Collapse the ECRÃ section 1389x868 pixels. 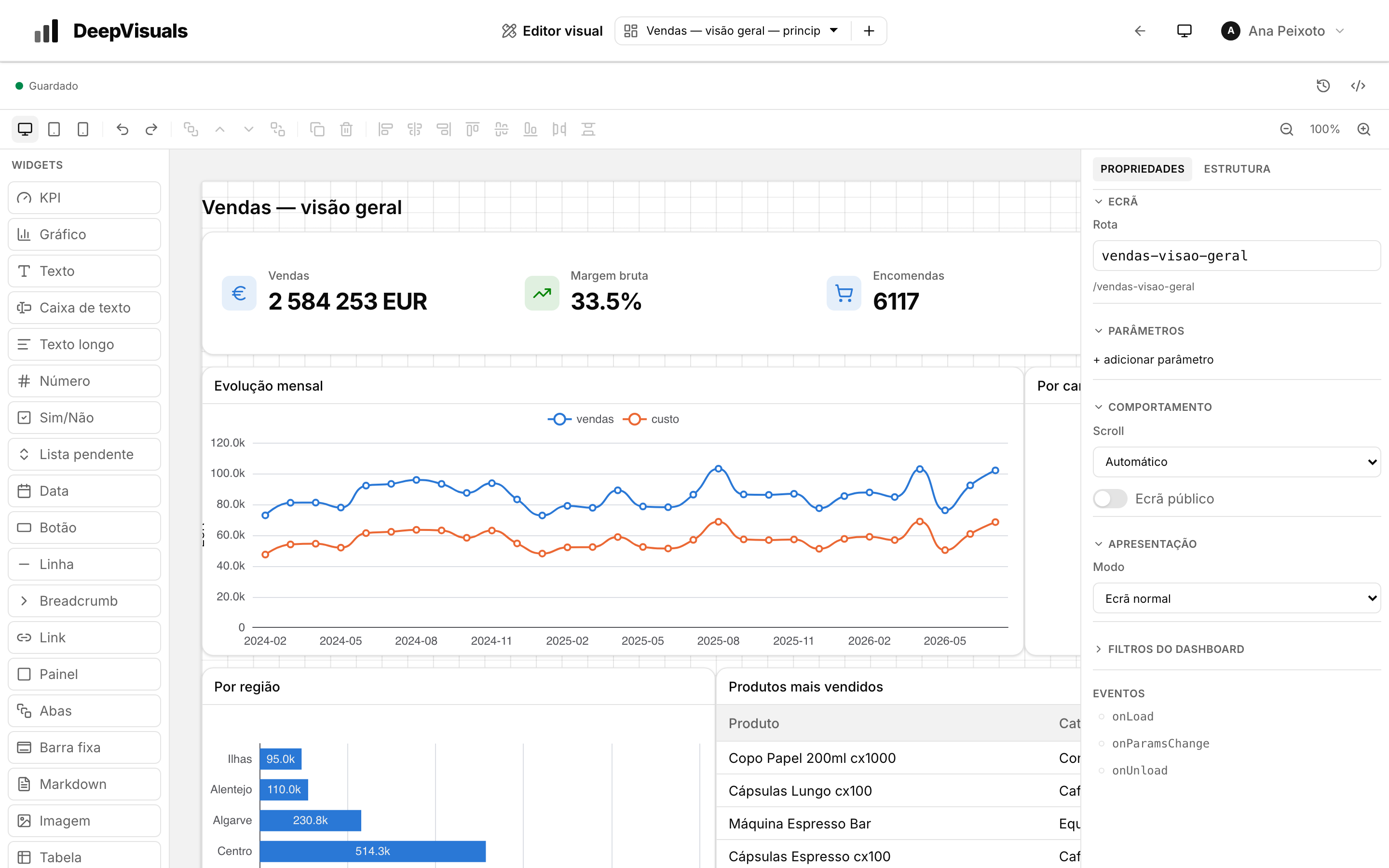tap(1117, 202)
